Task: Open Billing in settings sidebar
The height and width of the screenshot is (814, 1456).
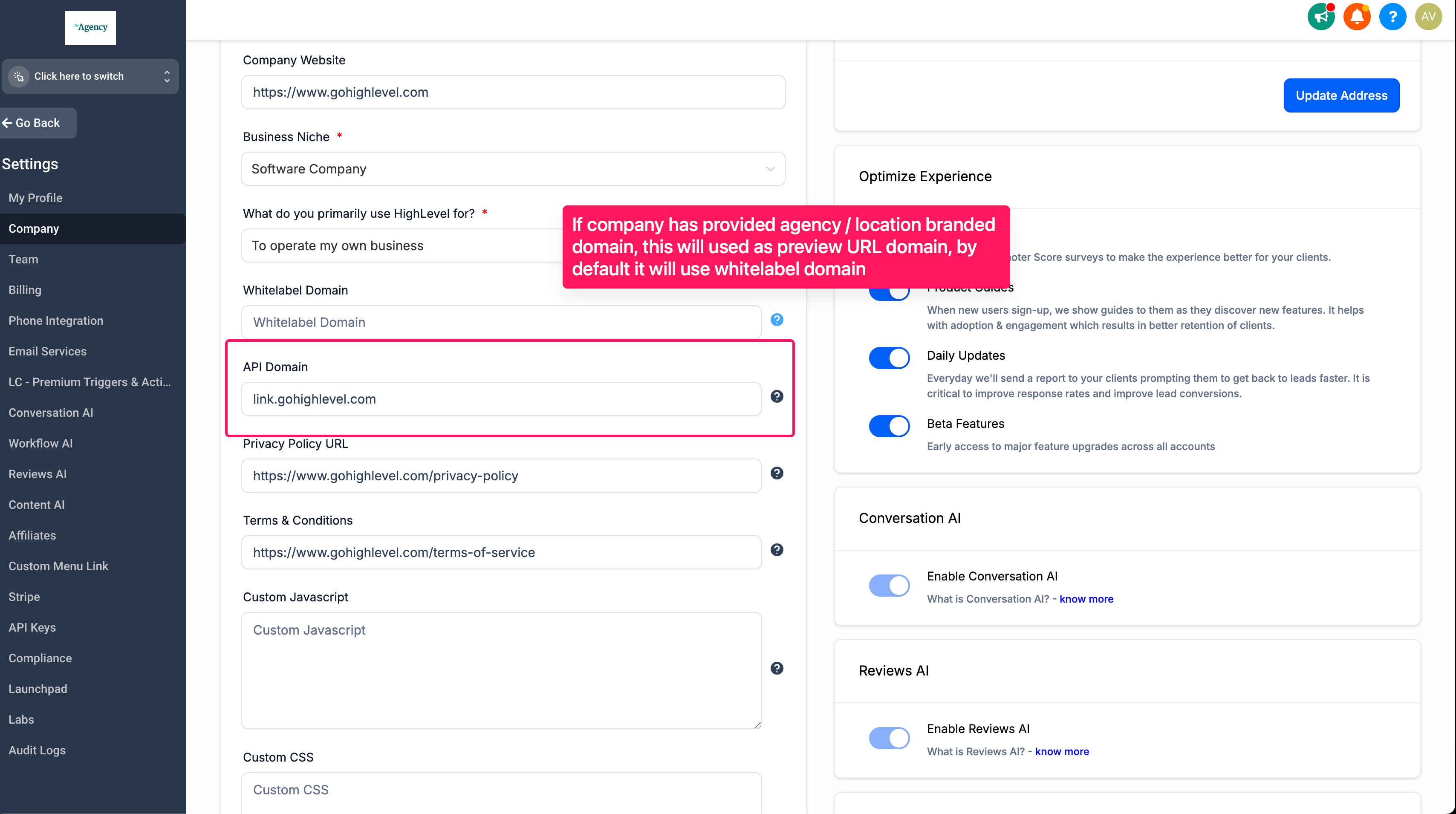Action: (25, 290)
